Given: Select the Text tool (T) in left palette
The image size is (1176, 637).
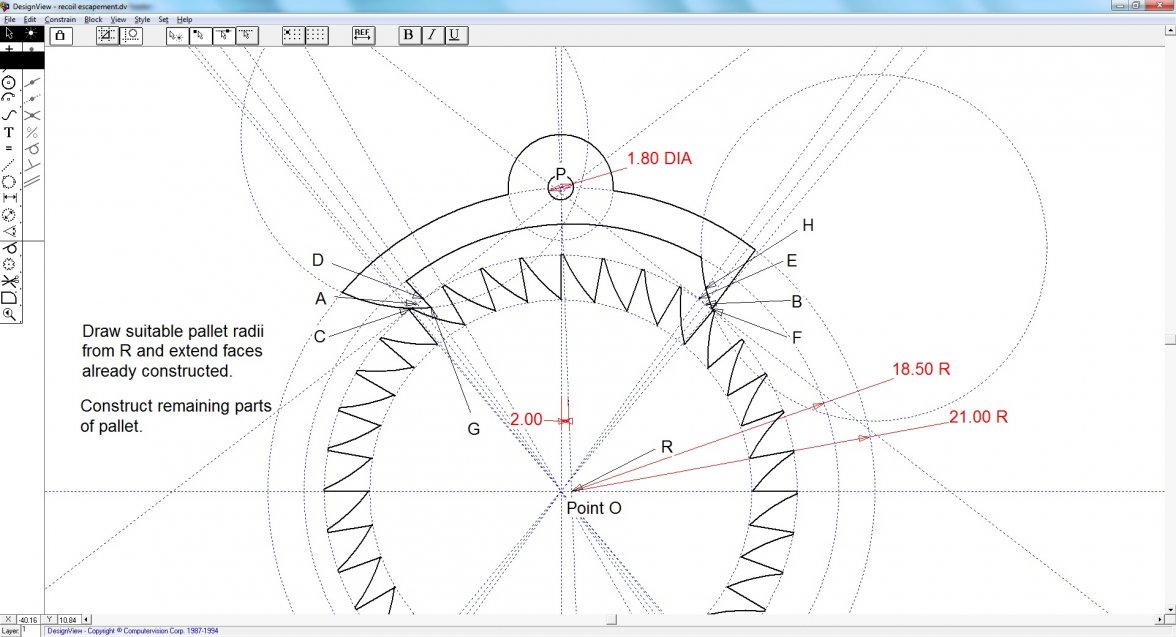Looking at the screenshot, I should click(9, 132).
